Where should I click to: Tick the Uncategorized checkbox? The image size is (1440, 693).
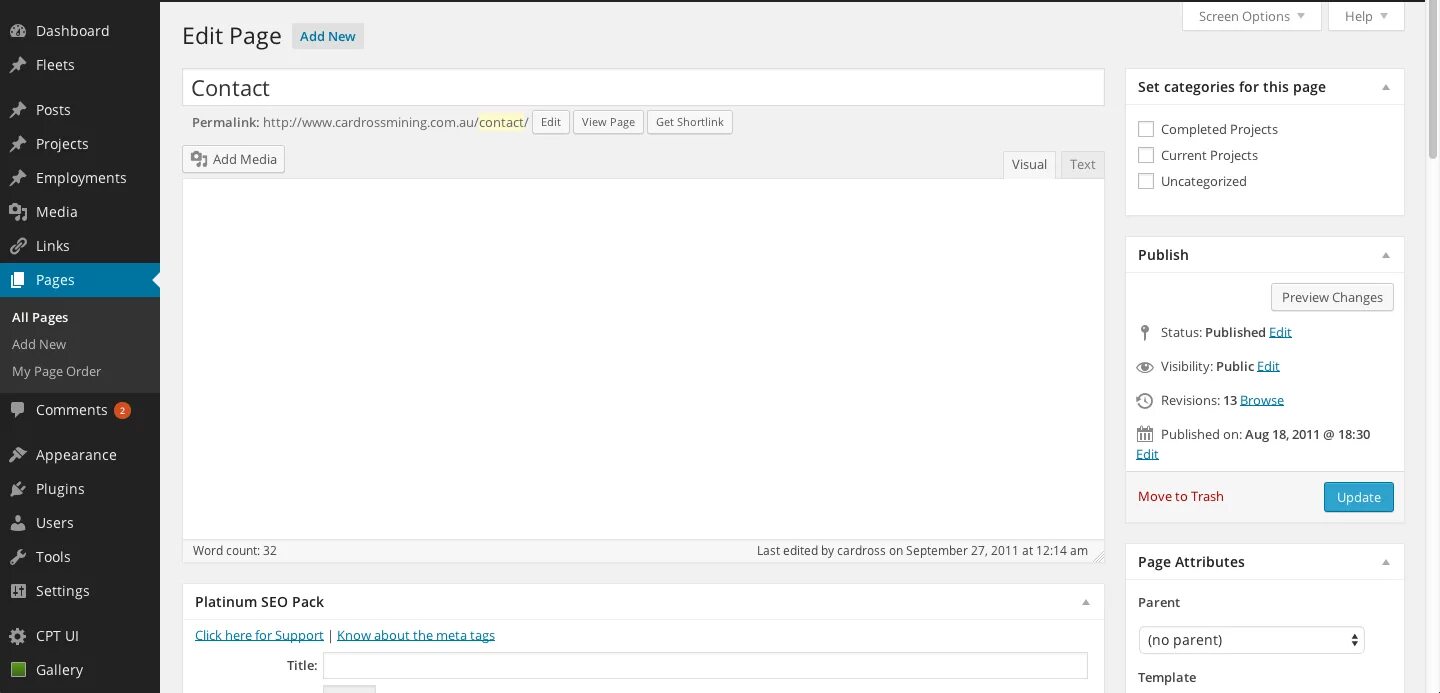tap(1146, 181)
